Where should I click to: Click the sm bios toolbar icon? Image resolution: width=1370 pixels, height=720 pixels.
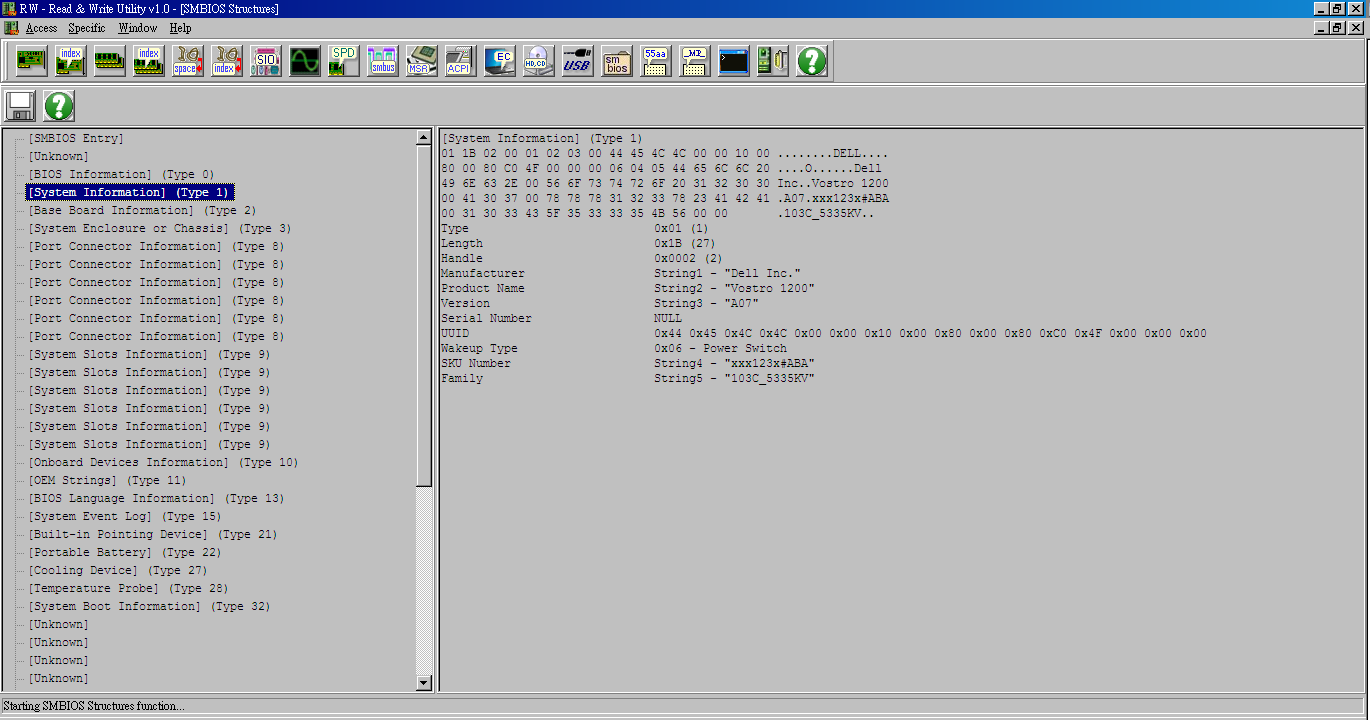tap(617, 61)
